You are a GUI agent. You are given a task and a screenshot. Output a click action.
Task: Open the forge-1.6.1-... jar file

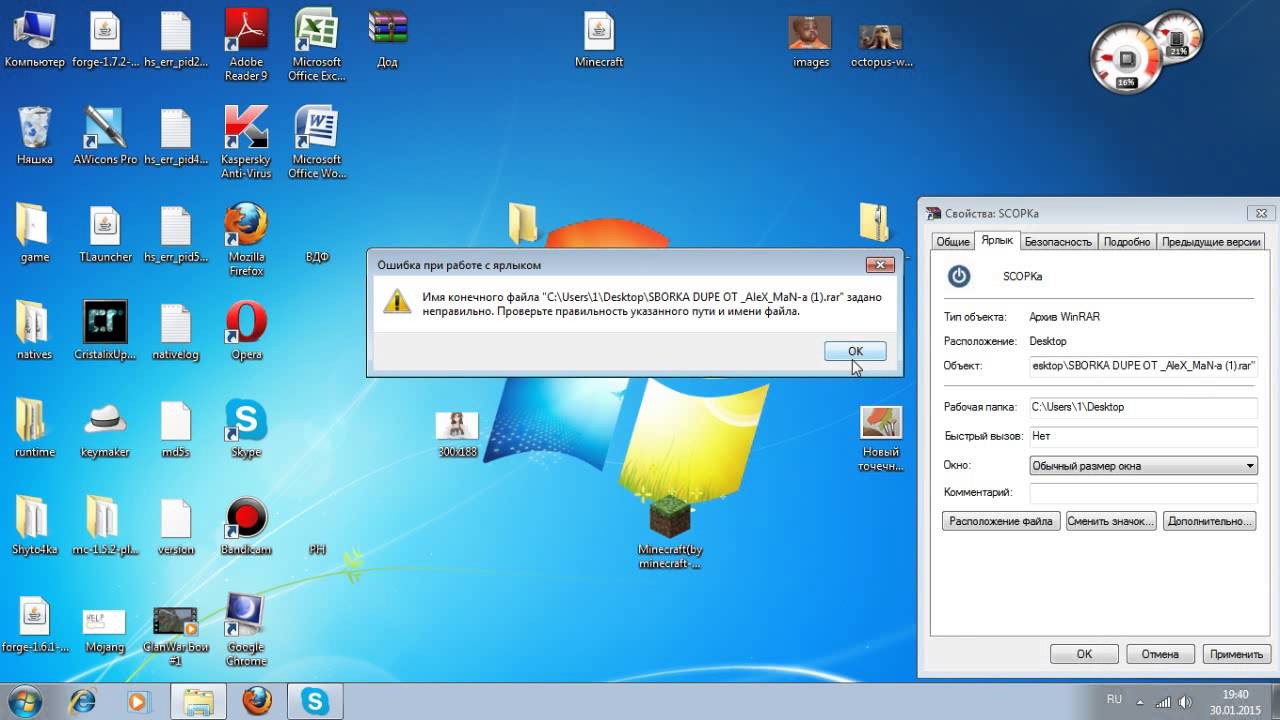34,624
